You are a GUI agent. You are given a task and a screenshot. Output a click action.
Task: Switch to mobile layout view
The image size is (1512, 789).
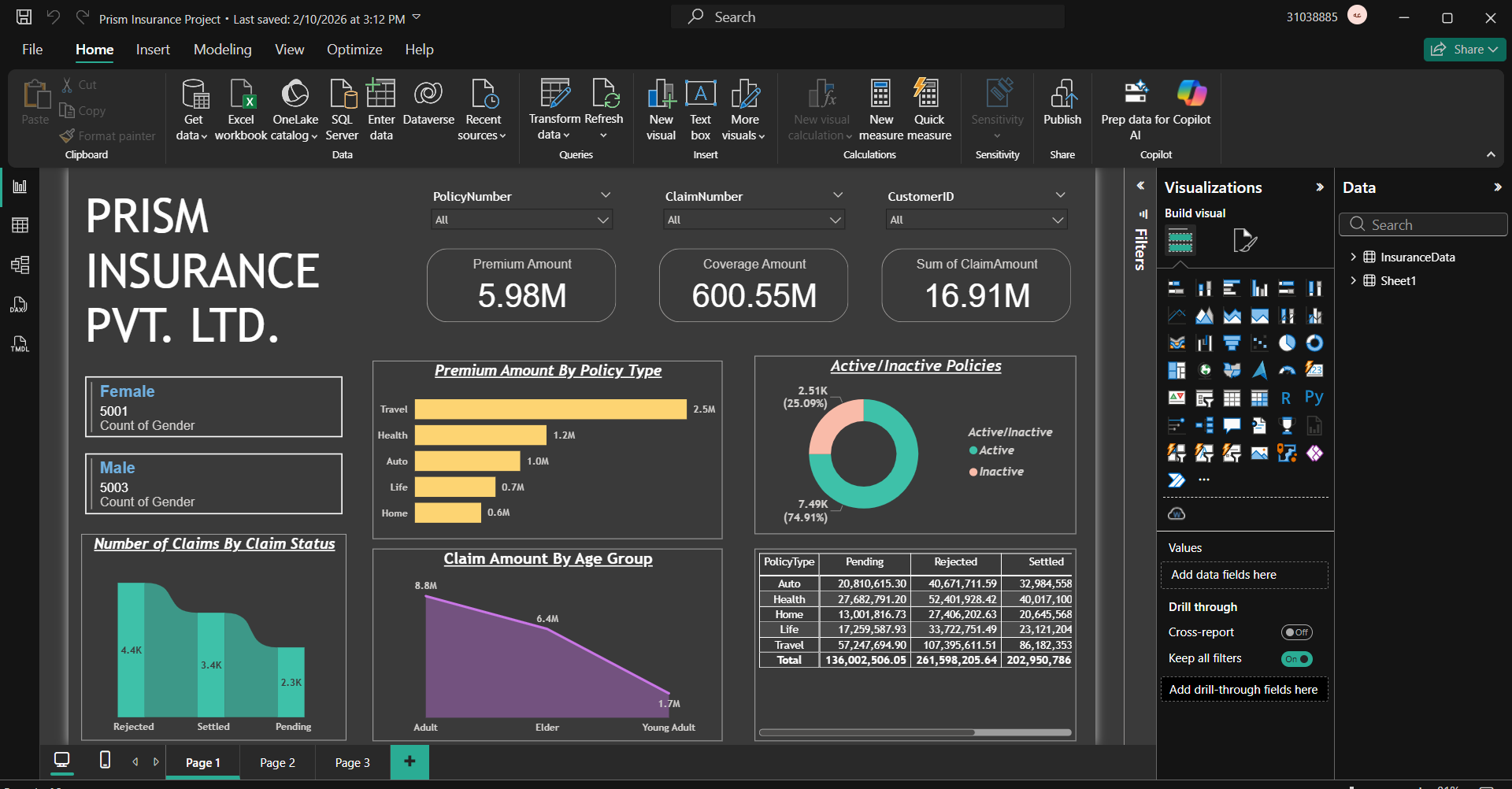coord(105,760)
